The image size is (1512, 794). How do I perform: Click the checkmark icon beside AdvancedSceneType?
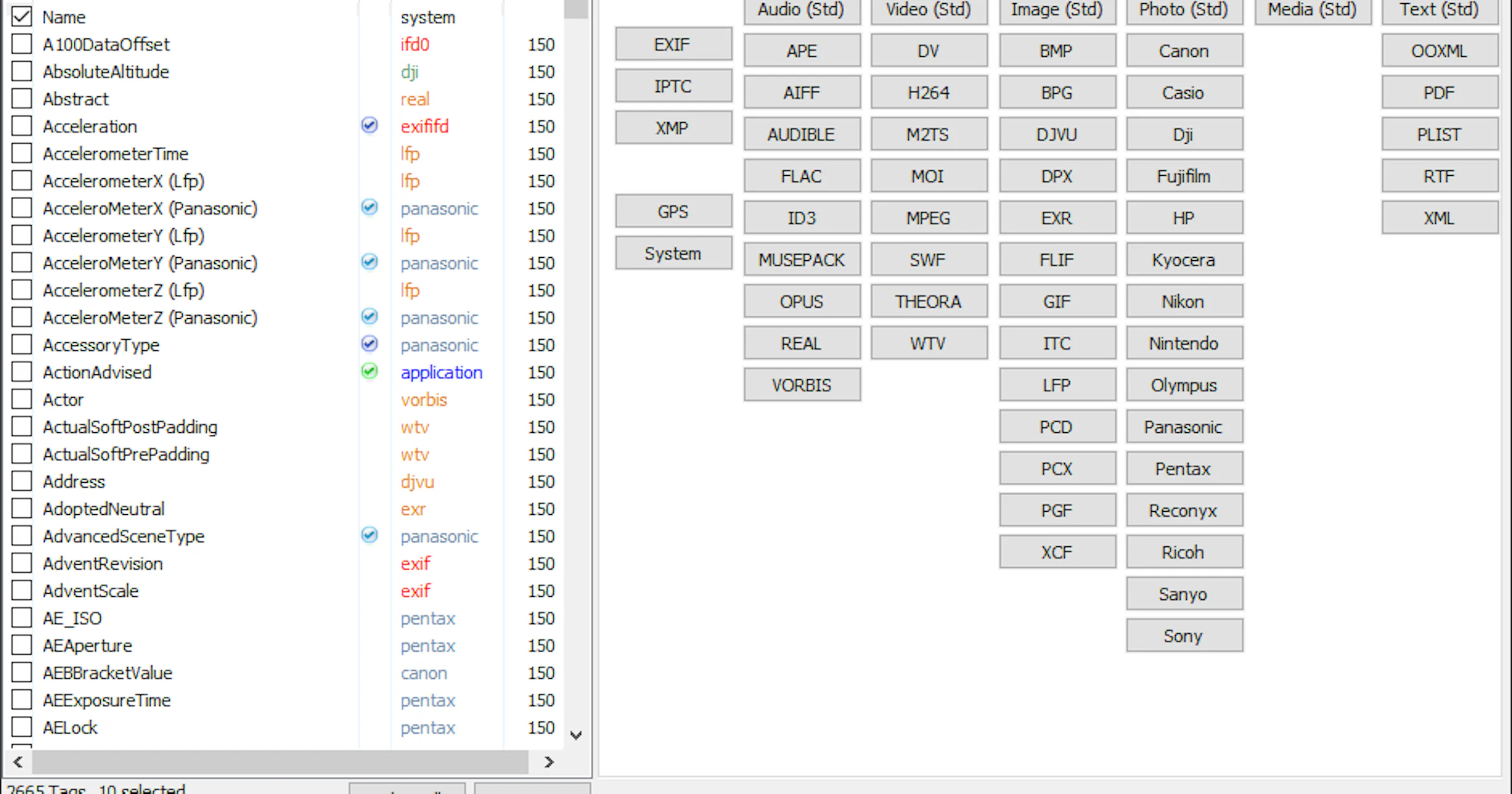370,535
